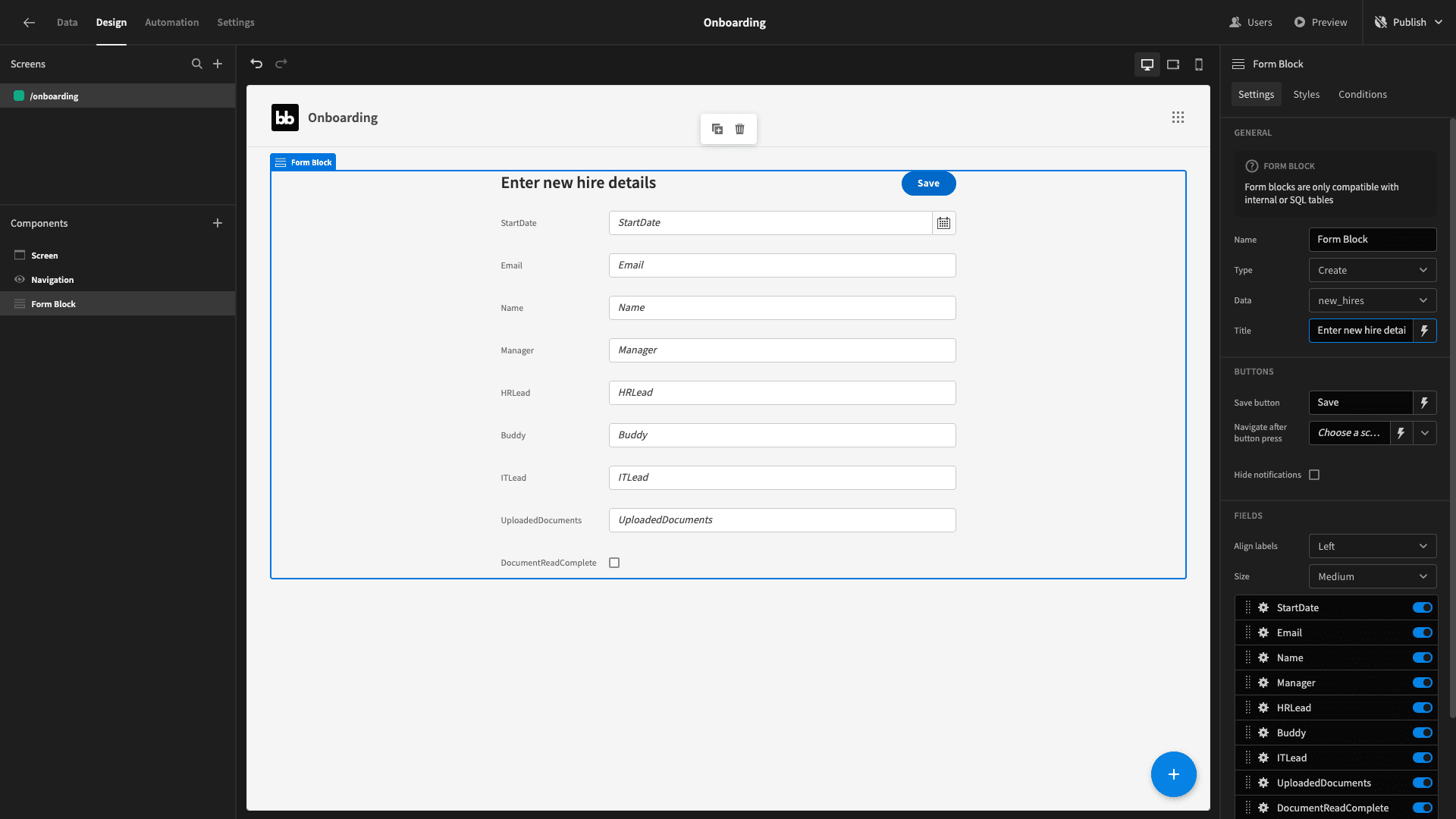Image resolution: width=1456 pixels, height=819 pixels.
Task: Open the Preview button
Action: tap(1320, 23)
